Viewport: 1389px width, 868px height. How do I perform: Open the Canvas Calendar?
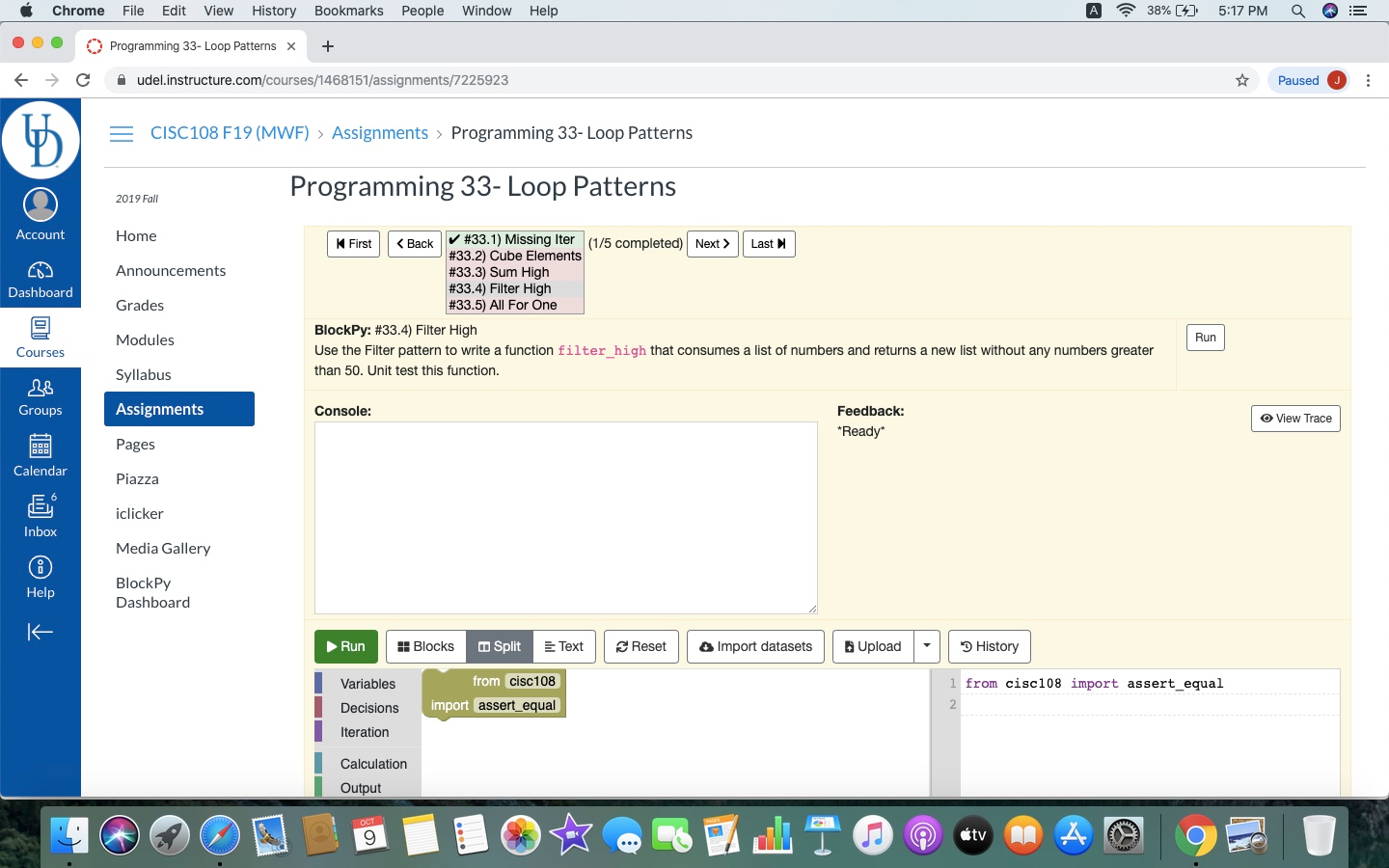(40, 454)
